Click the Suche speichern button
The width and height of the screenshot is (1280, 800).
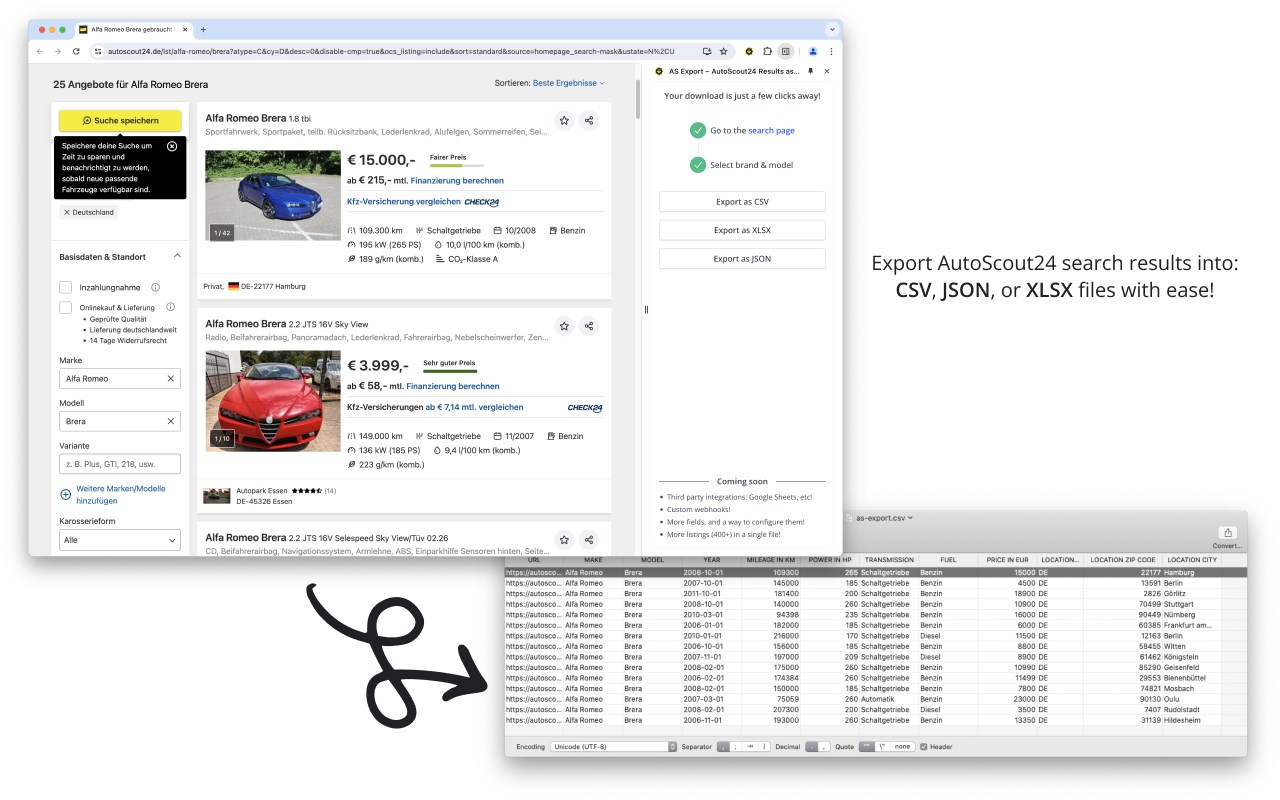(x=120, y=121)
